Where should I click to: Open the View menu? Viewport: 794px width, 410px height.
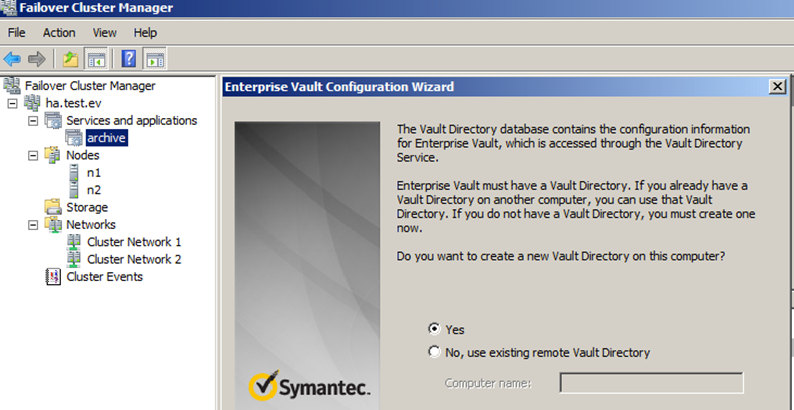[x=105, y=33]
